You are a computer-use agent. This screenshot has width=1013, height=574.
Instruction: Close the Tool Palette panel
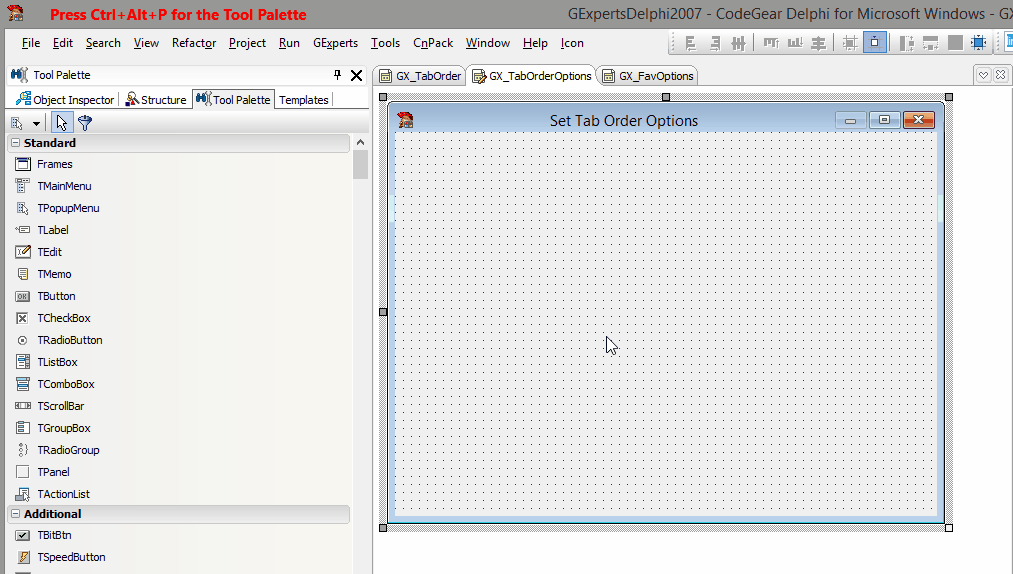pos(356,76)
